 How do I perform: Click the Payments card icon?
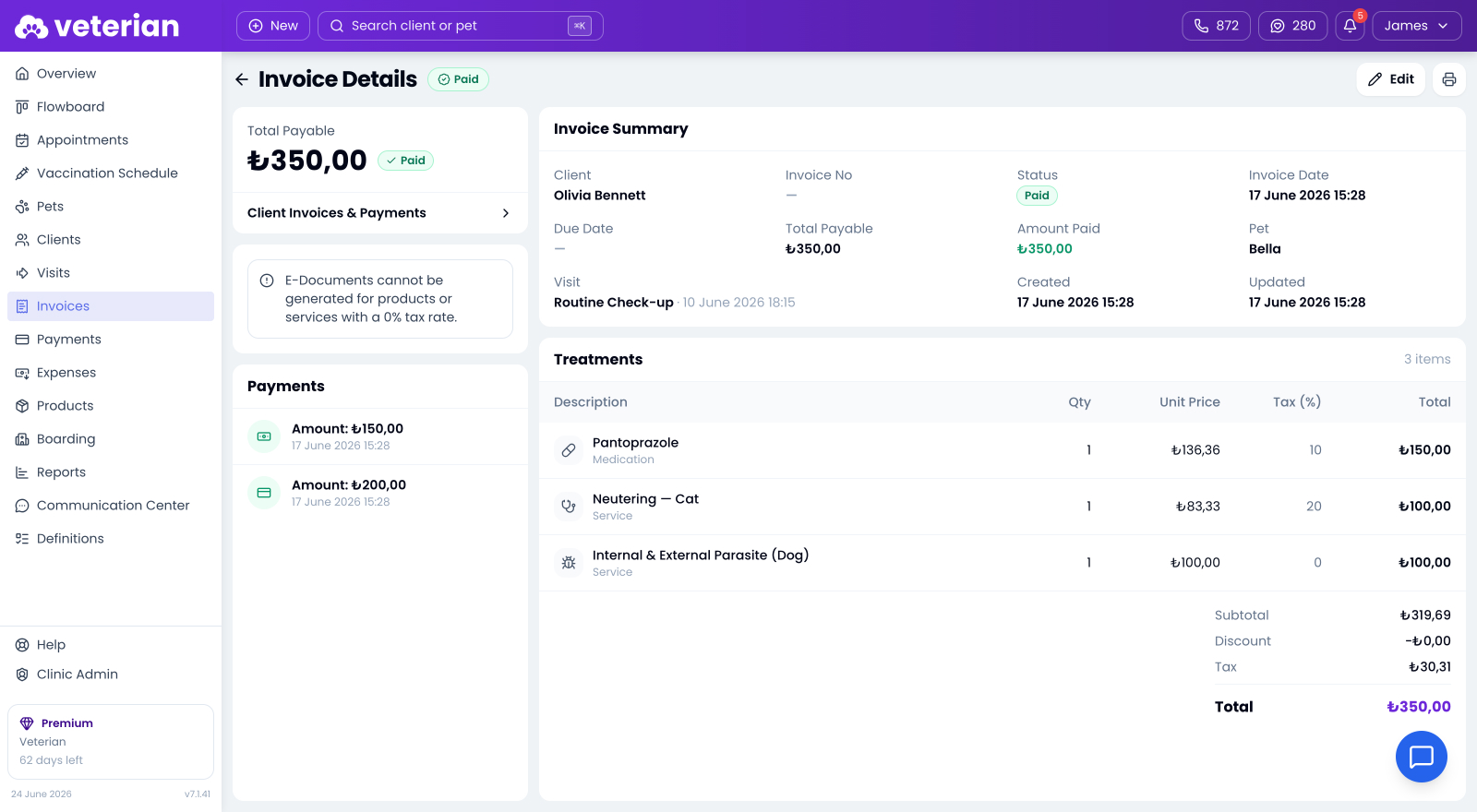[x=22, y=340]
